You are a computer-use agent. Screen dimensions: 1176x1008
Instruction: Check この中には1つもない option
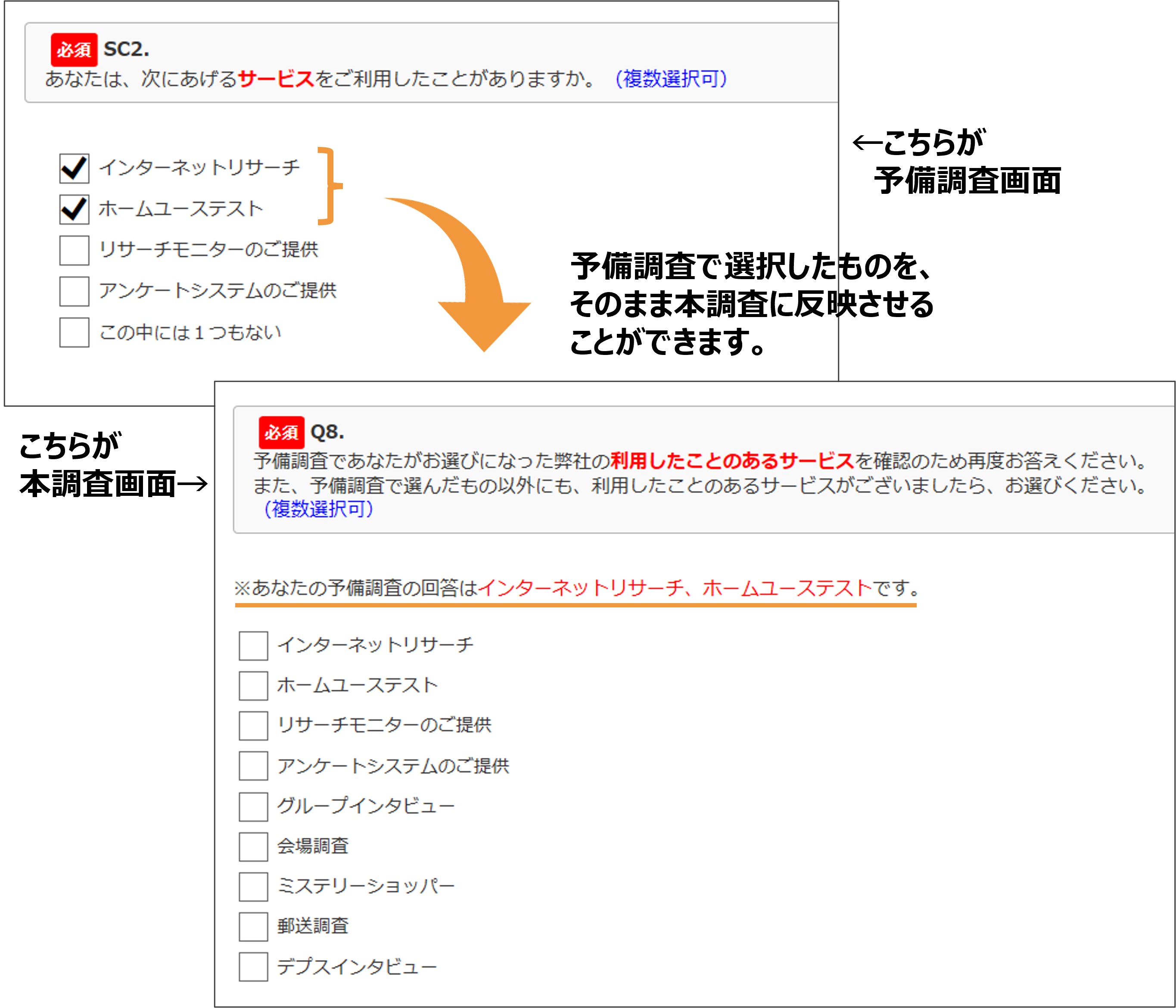[x=74, y=333]
